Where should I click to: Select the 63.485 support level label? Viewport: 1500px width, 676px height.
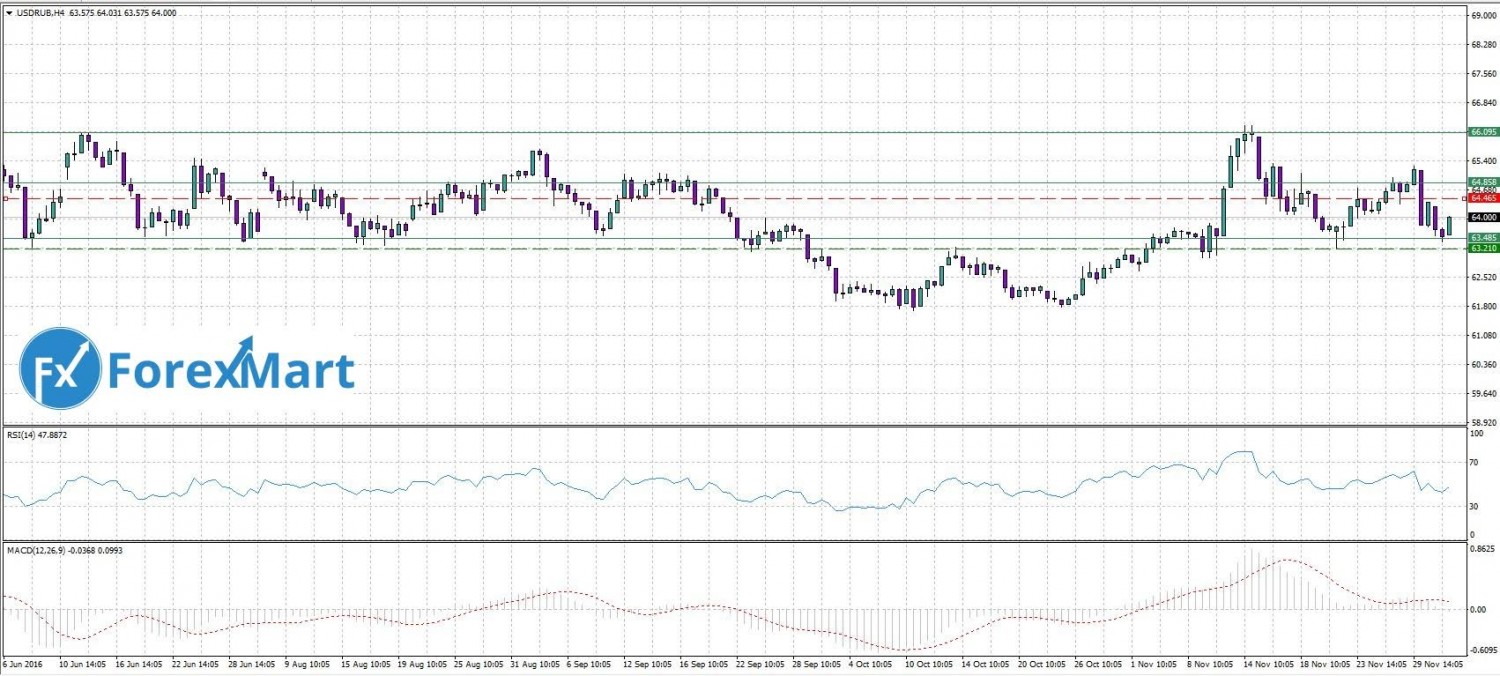pyautogui.click(x=1482, y=238)
